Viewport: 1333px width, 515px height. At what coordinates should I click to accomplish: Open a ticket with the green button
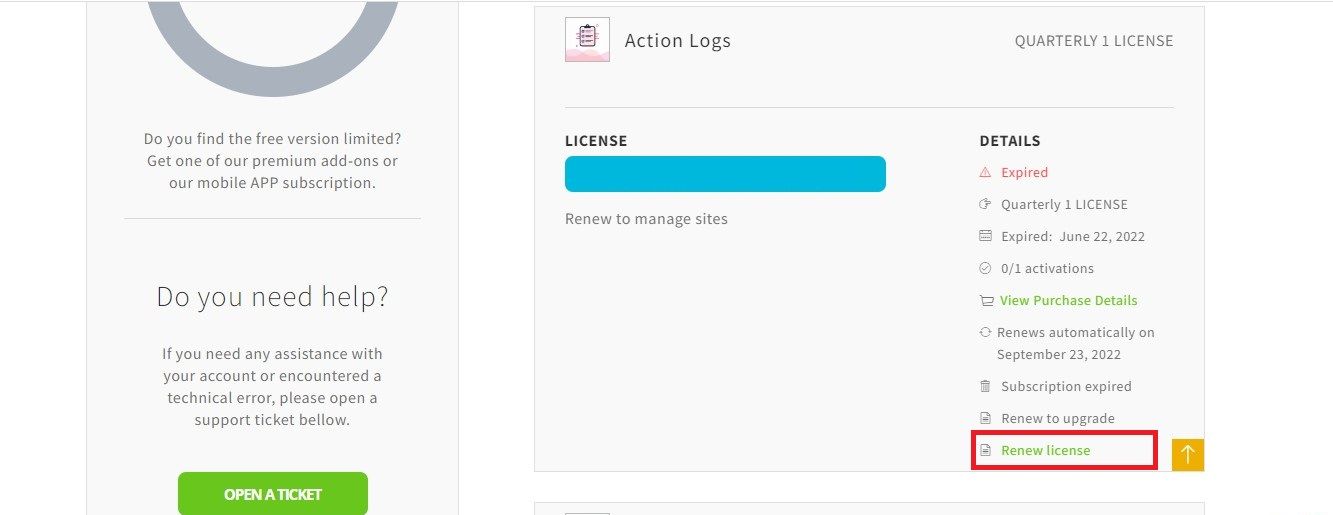tap(273, 494)
